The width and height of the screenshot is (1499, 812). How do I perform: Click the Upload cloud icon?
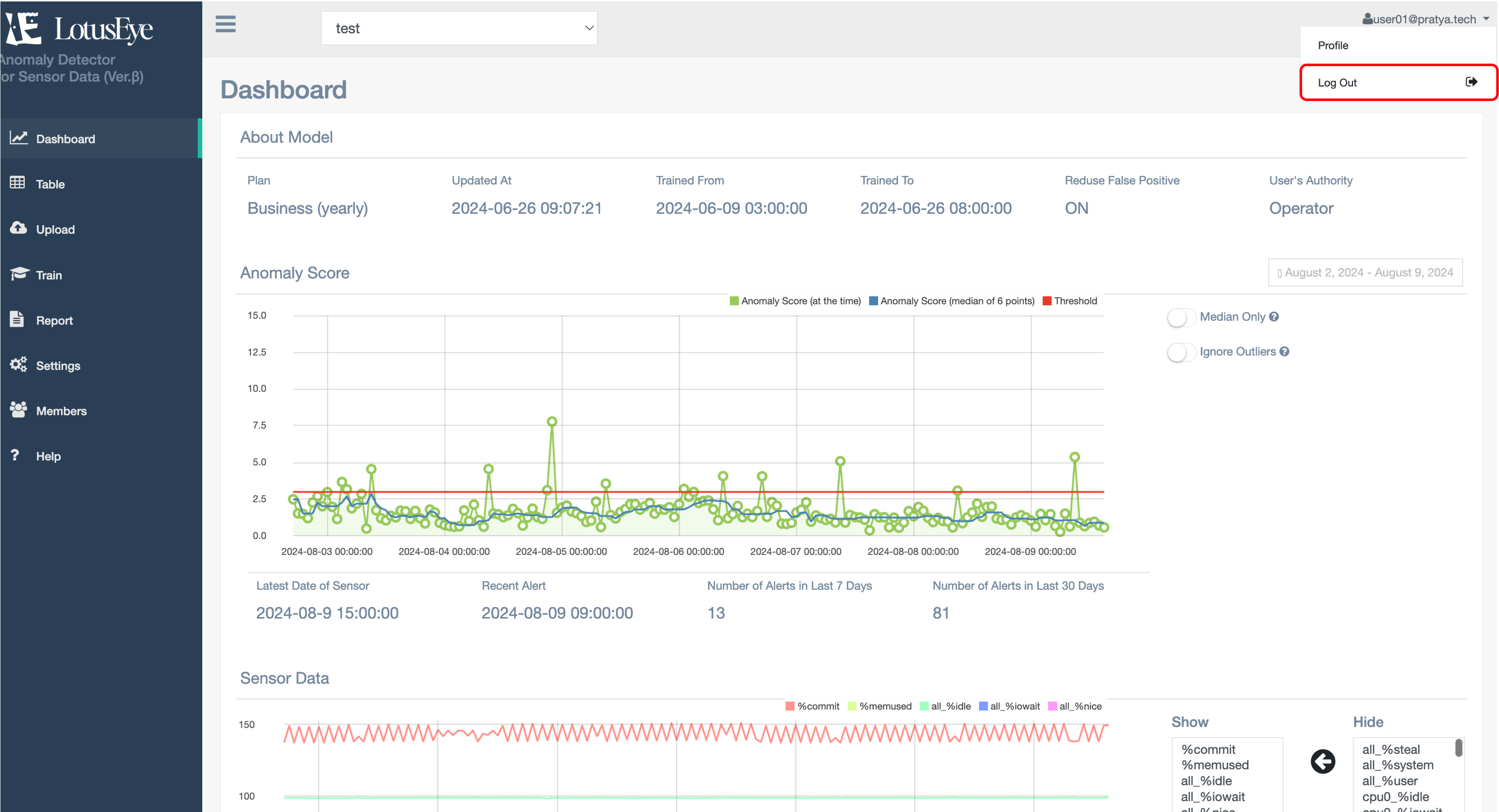click(18, 228)
